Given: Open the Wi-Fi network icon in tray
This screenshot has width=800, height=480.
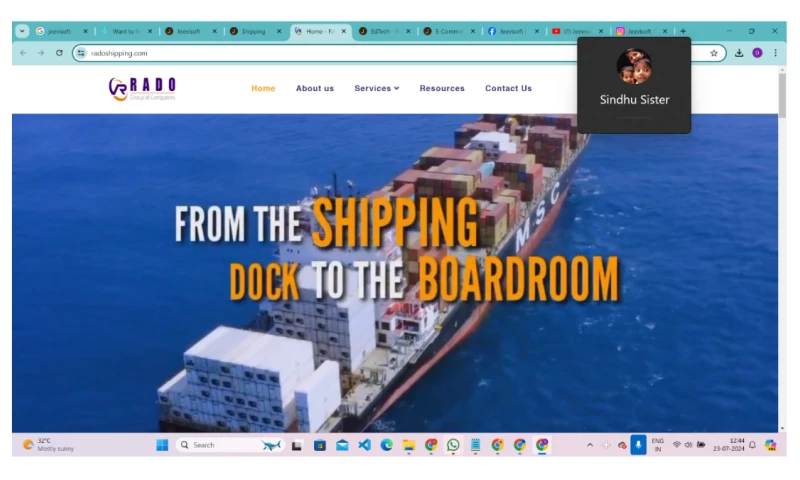Looking at the screenshot, I should [677, 445].
